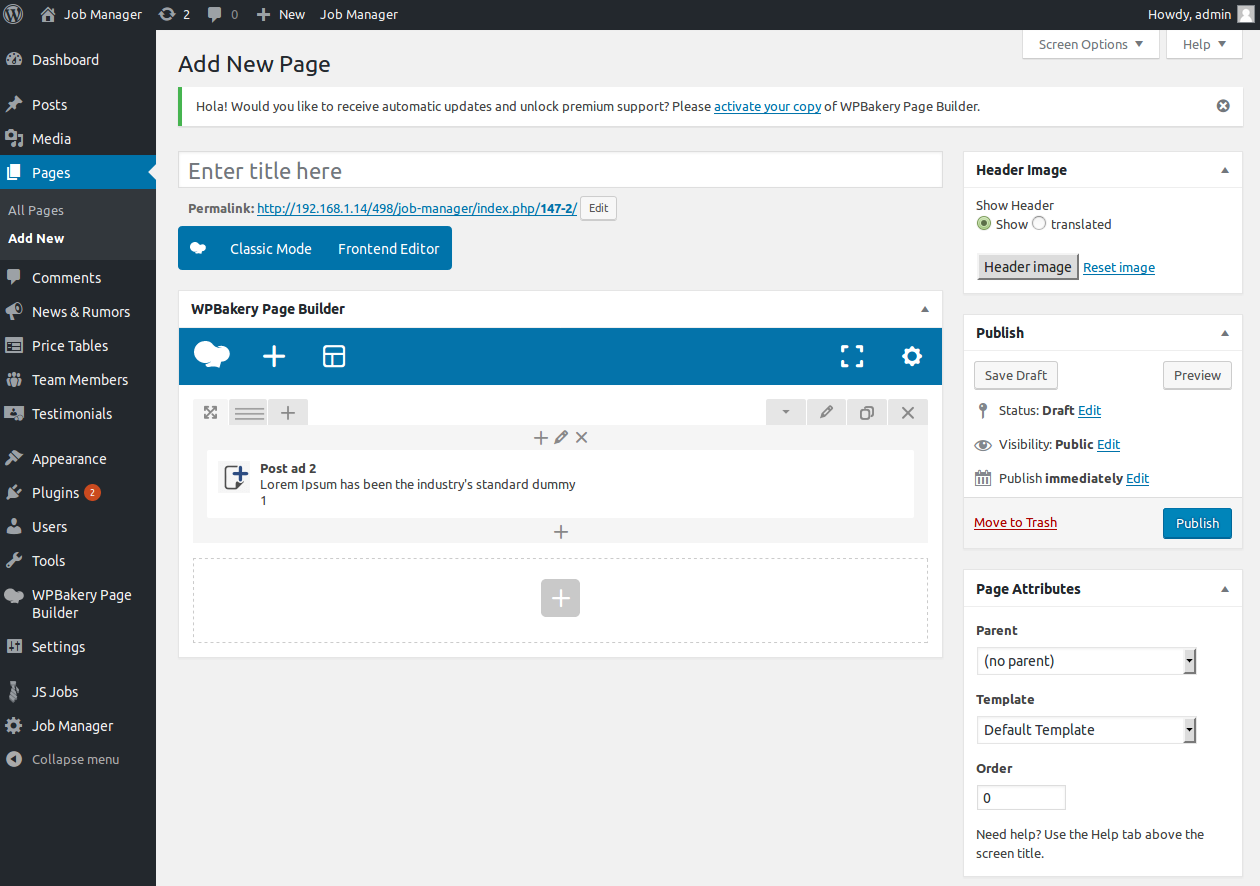The height and width of the screenshot is (886, 1260).
Task: Collapse the Publish panel
Action: point(1225,333)
